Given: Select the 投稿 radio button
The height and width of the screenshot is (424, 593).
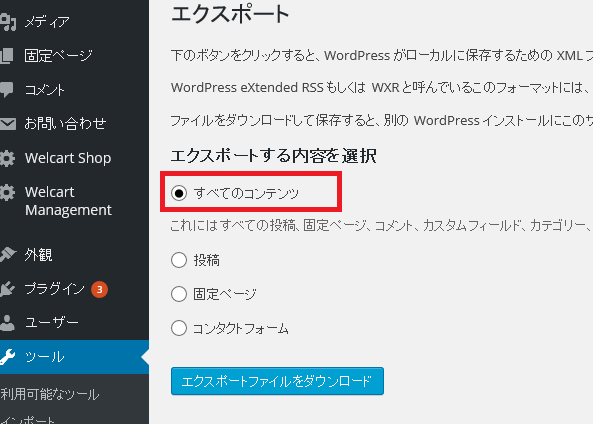Looking at the screenshot, I should 179,260.
